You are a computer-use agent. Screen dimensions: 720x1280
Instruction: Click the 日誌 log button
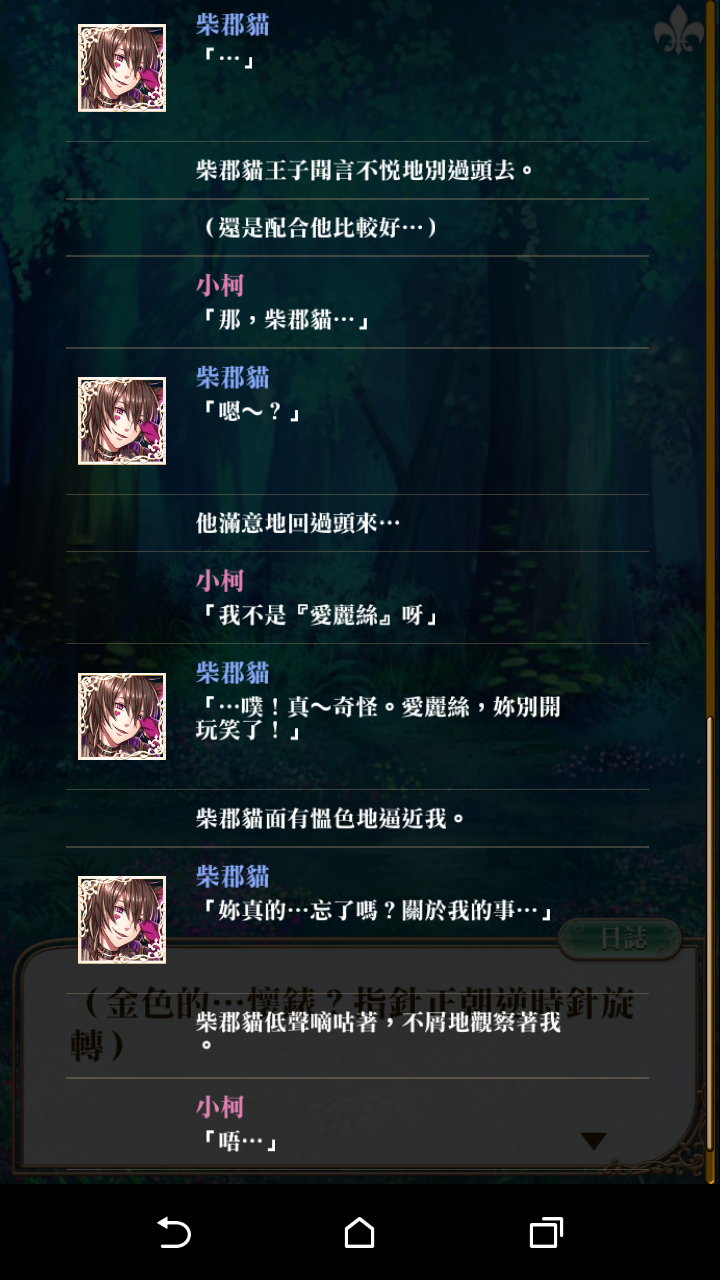[x=620, y=939]
